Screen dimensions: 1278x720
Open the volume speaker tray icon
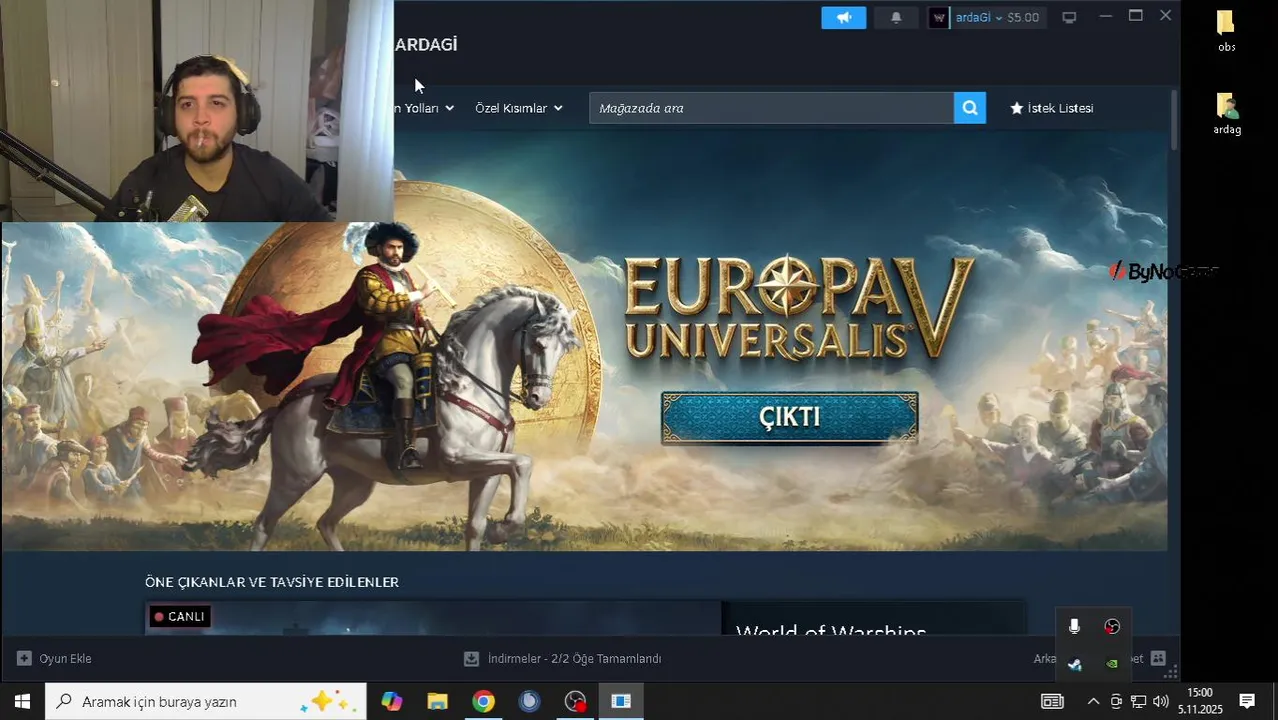click(x=1160, y=702)
